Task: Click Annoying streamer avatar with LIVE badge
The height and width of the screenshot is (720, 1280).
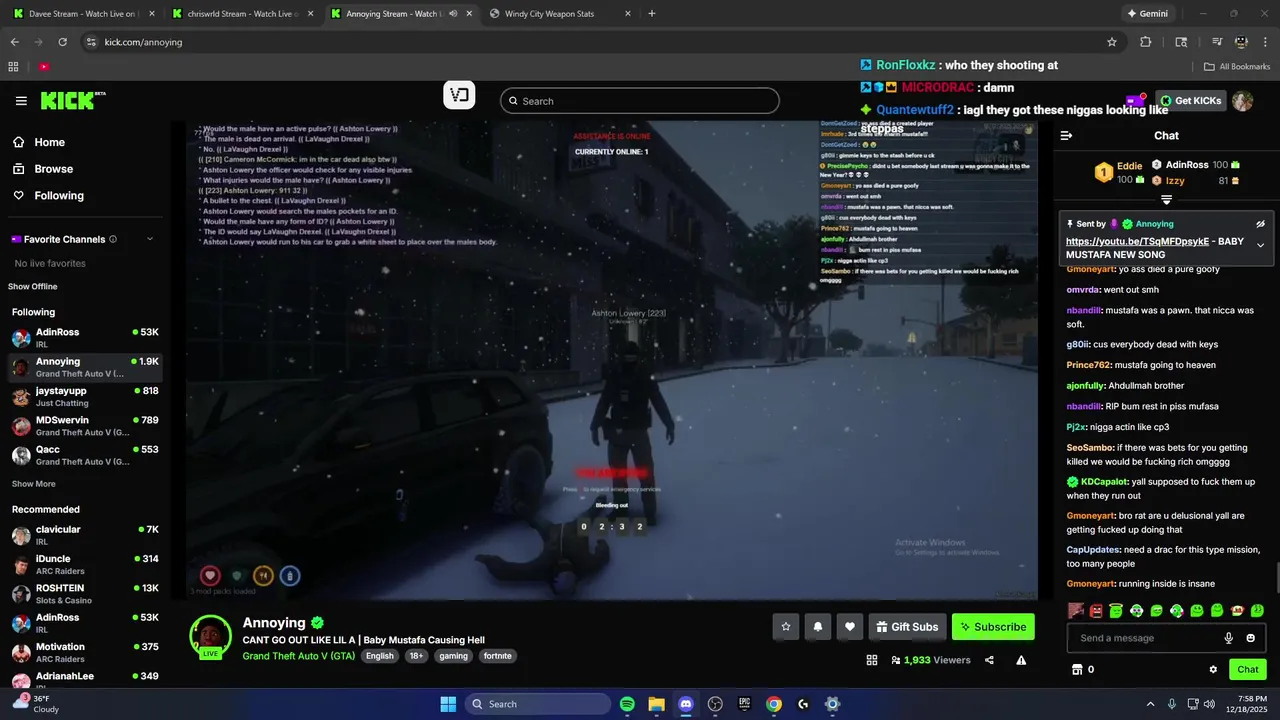Action: [210, 637]
